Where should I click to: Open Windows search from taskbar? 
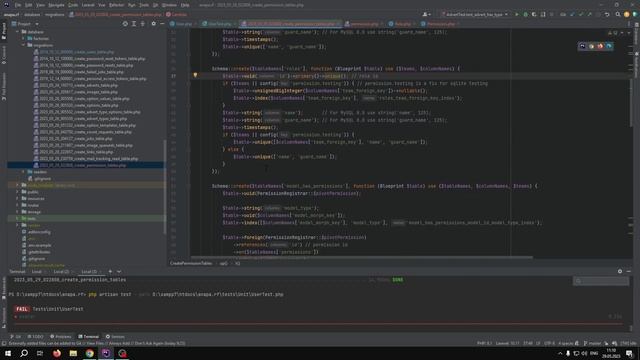pyautogui.click(x=24, y=353)
